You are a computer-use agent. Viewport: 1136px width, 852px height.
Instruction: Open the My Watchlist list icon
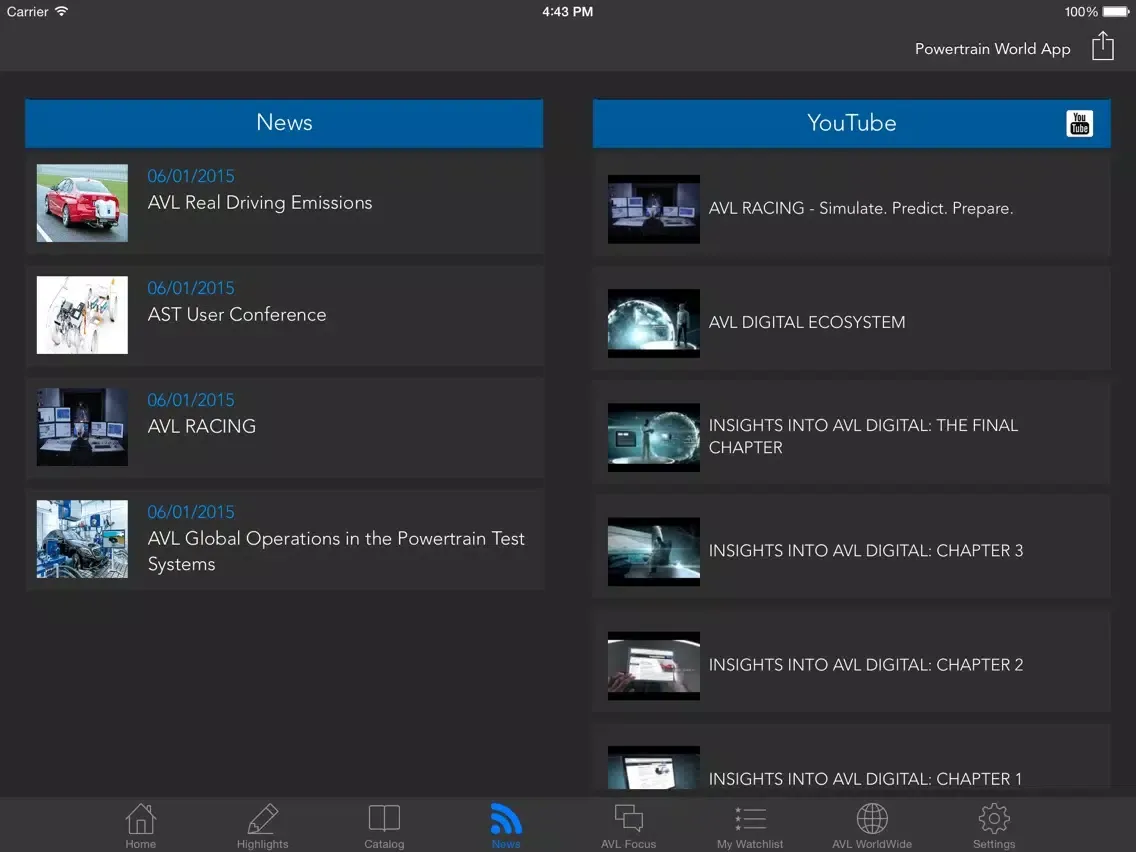coord(750,819)
